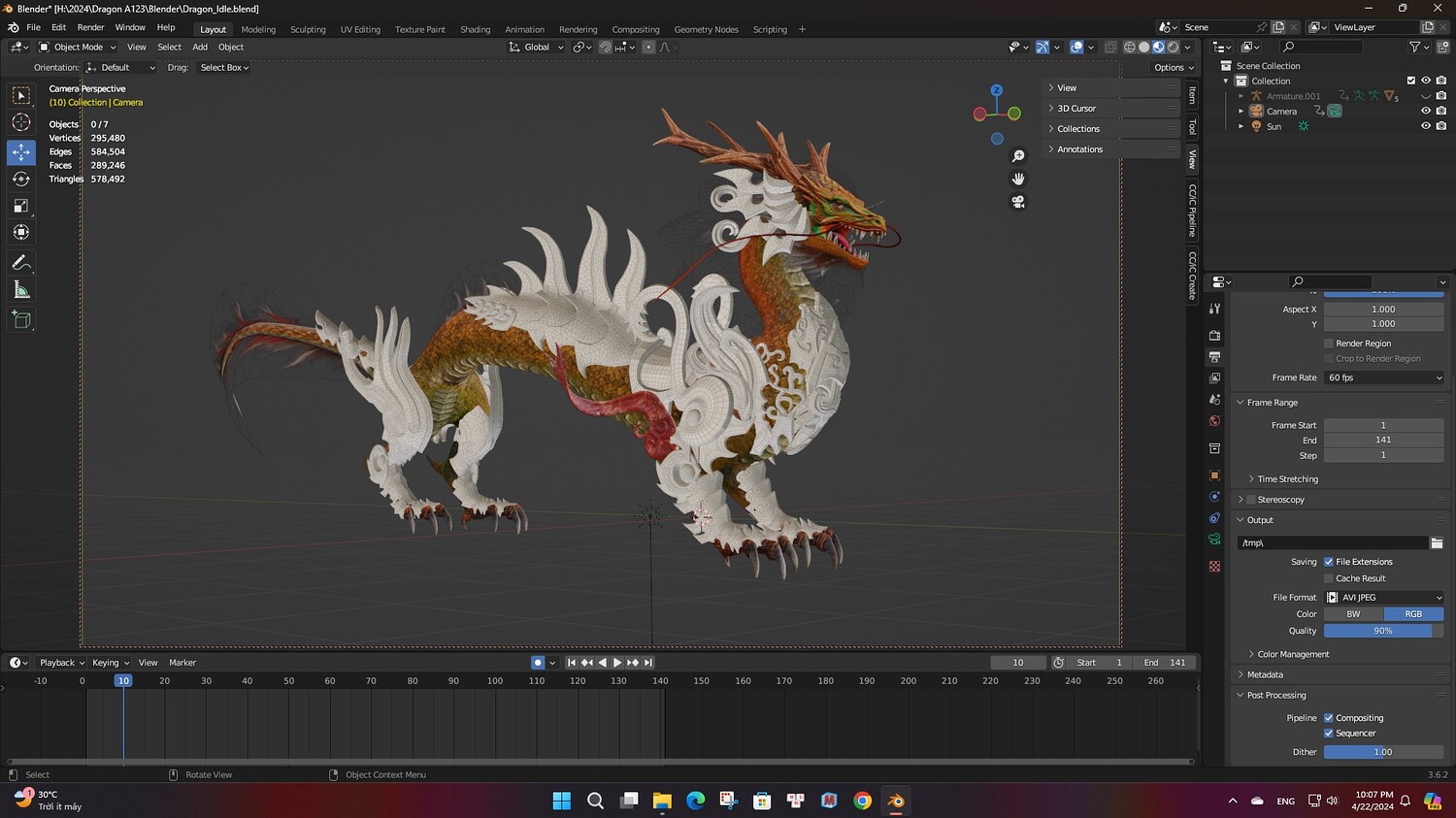The width and height of the screenshot is (1456, 818).
Task: Open the Frame Rate 60 fps dropdown
Action: point(1384,377)
